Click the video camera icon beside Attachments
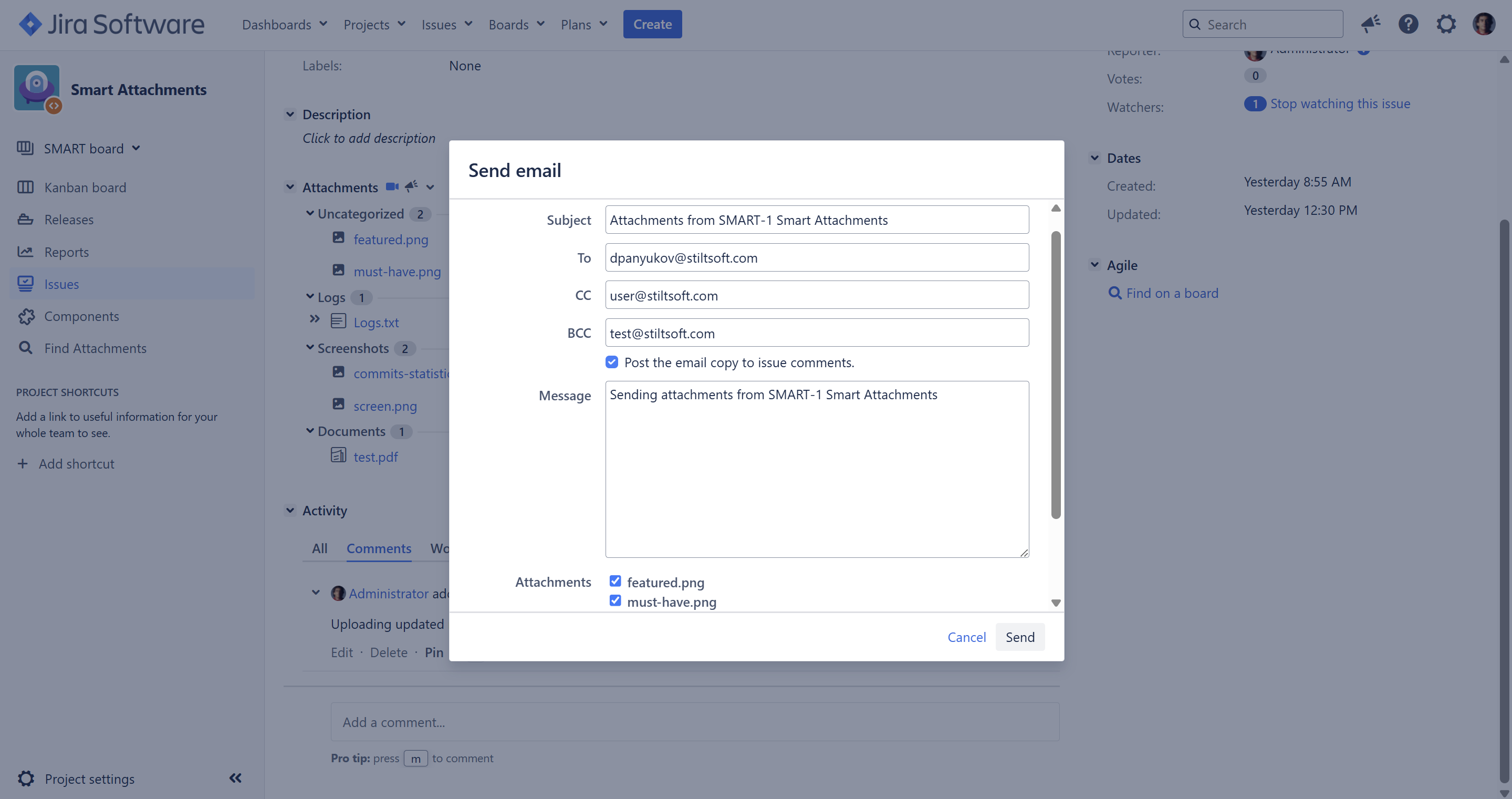This screenshot has height=799, width=1512. (x=392, y=186)
